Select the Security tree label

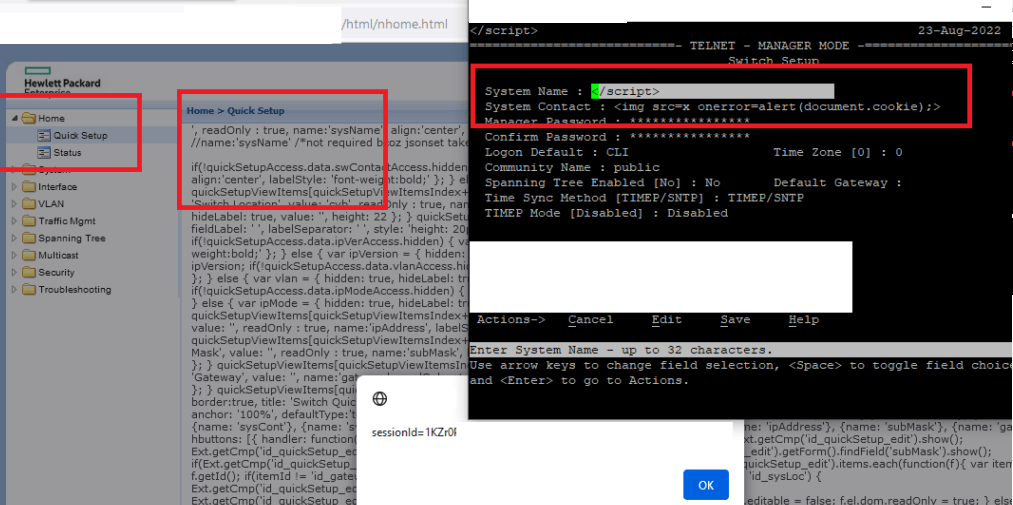56,273
